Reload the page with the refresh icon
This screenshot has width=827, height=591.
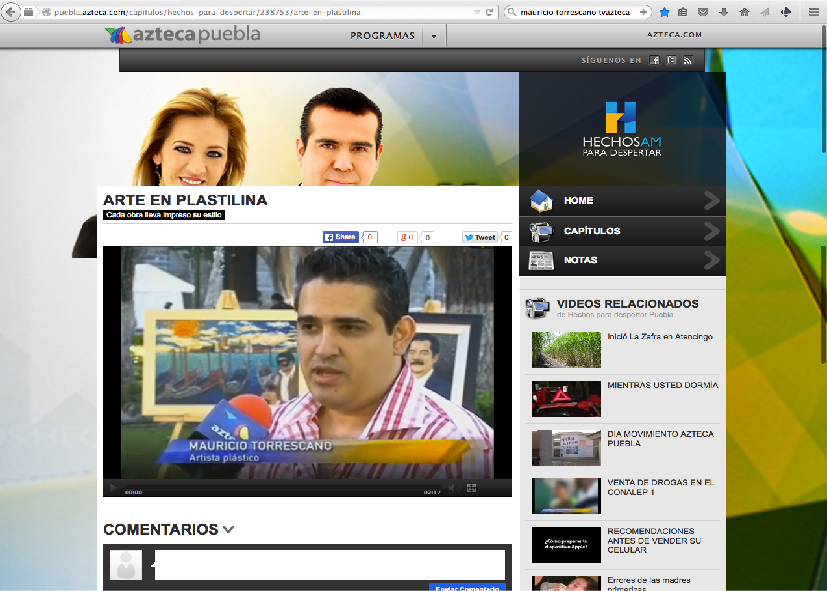[489, 12]
